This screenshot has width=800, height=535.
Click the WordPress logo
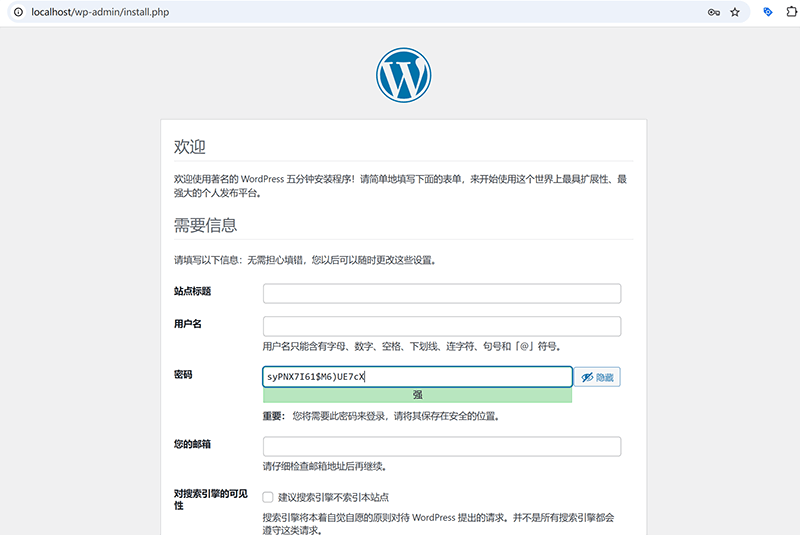pyautogui.click(x=404, y=75)
